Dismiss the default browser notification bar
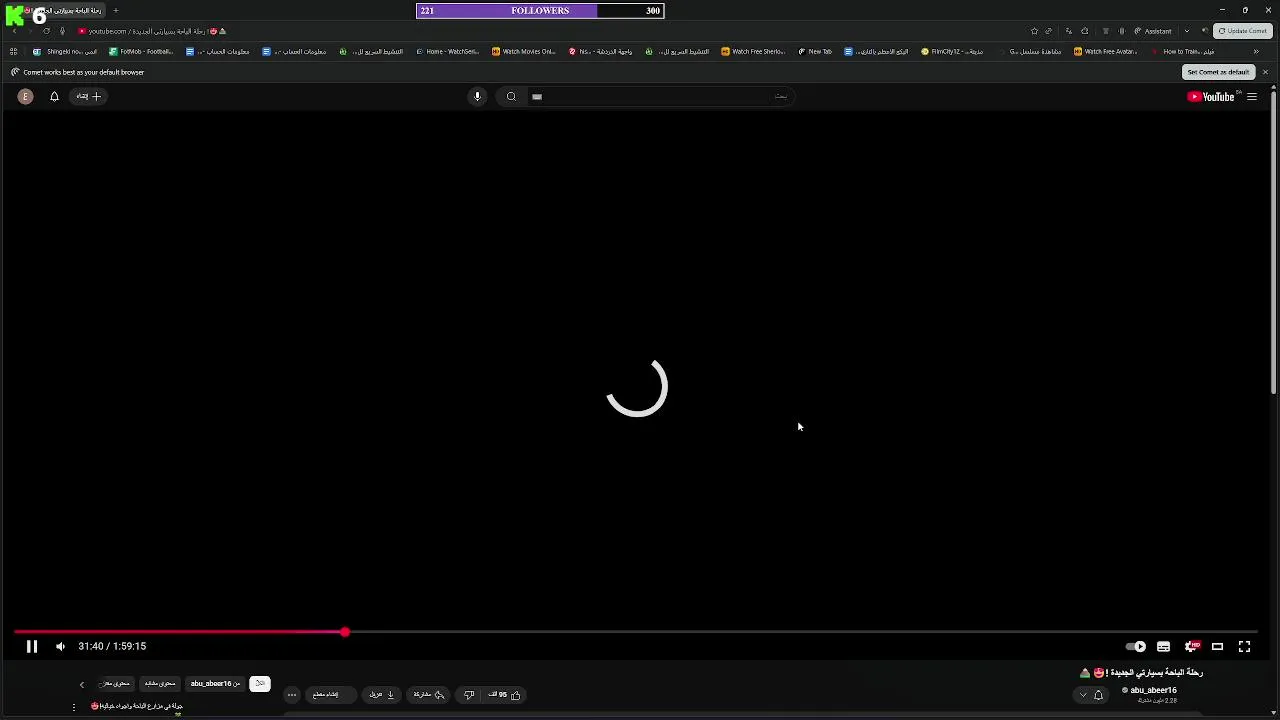The width and height of the screenshot is (1280, 720). pyautogui.click(x=1265, y=72)
